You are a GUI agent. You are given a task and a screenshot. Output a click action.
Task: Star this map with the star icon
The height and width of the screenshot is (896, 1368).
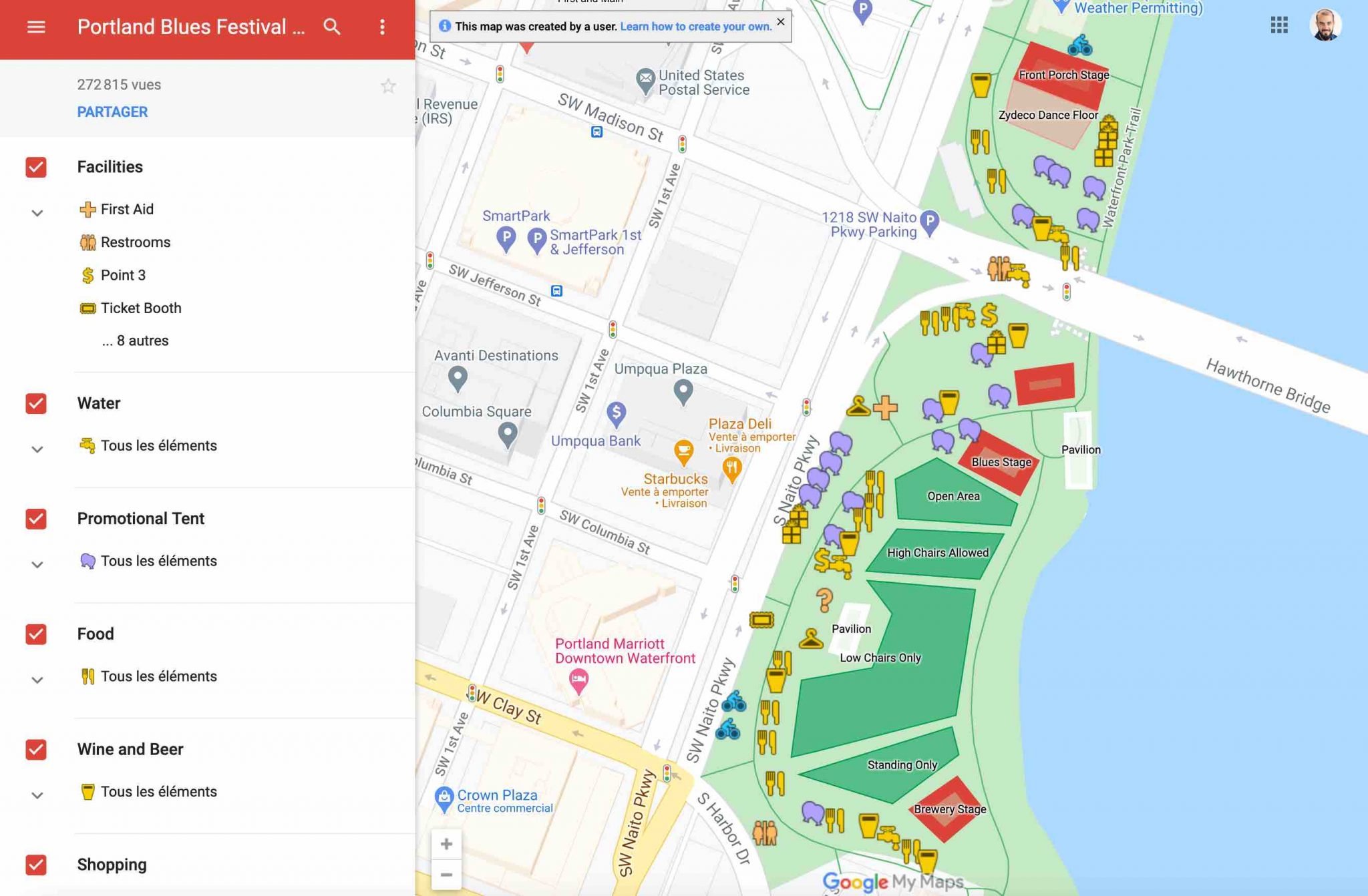click(388, 86)
